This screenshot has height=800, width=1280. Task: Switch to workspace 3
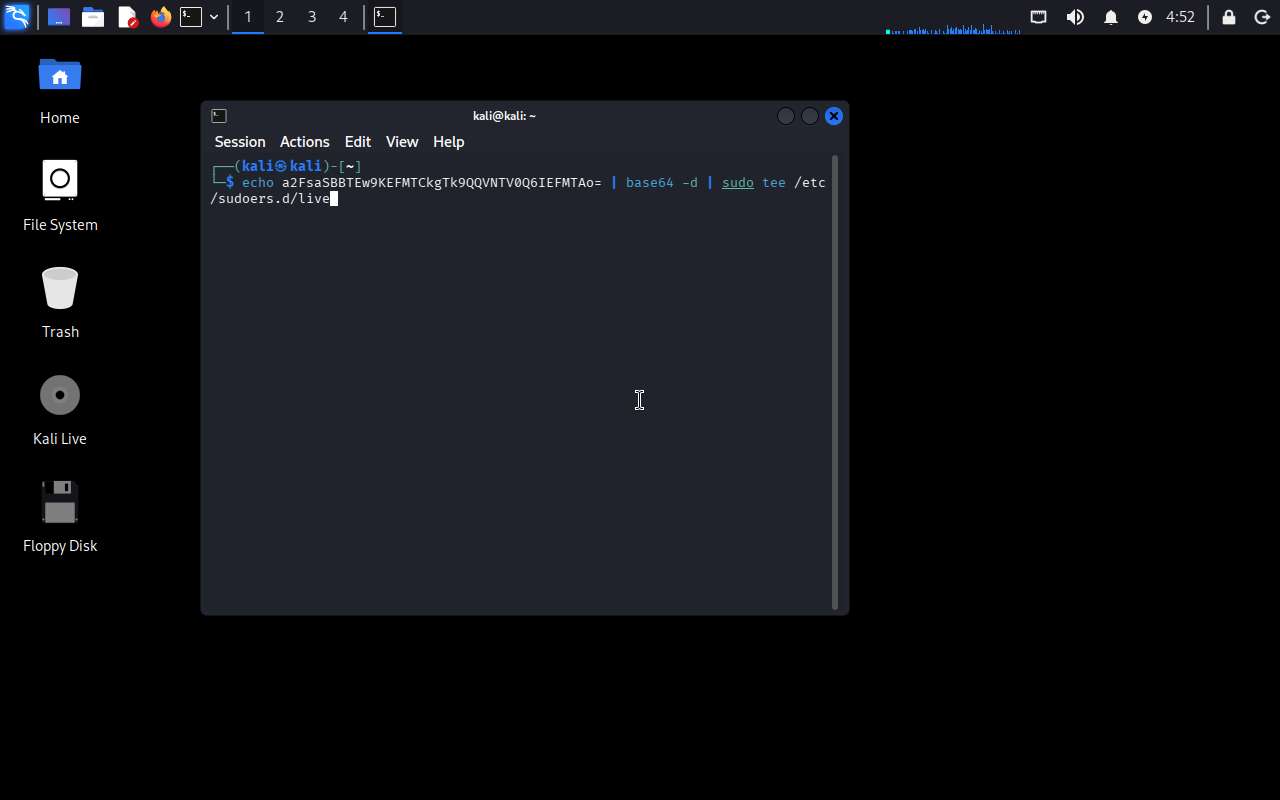(x=312, y=17)
